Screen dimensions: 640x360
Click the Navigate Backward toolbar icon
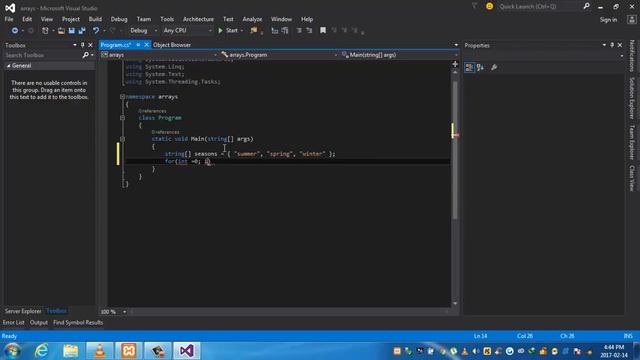15,31
